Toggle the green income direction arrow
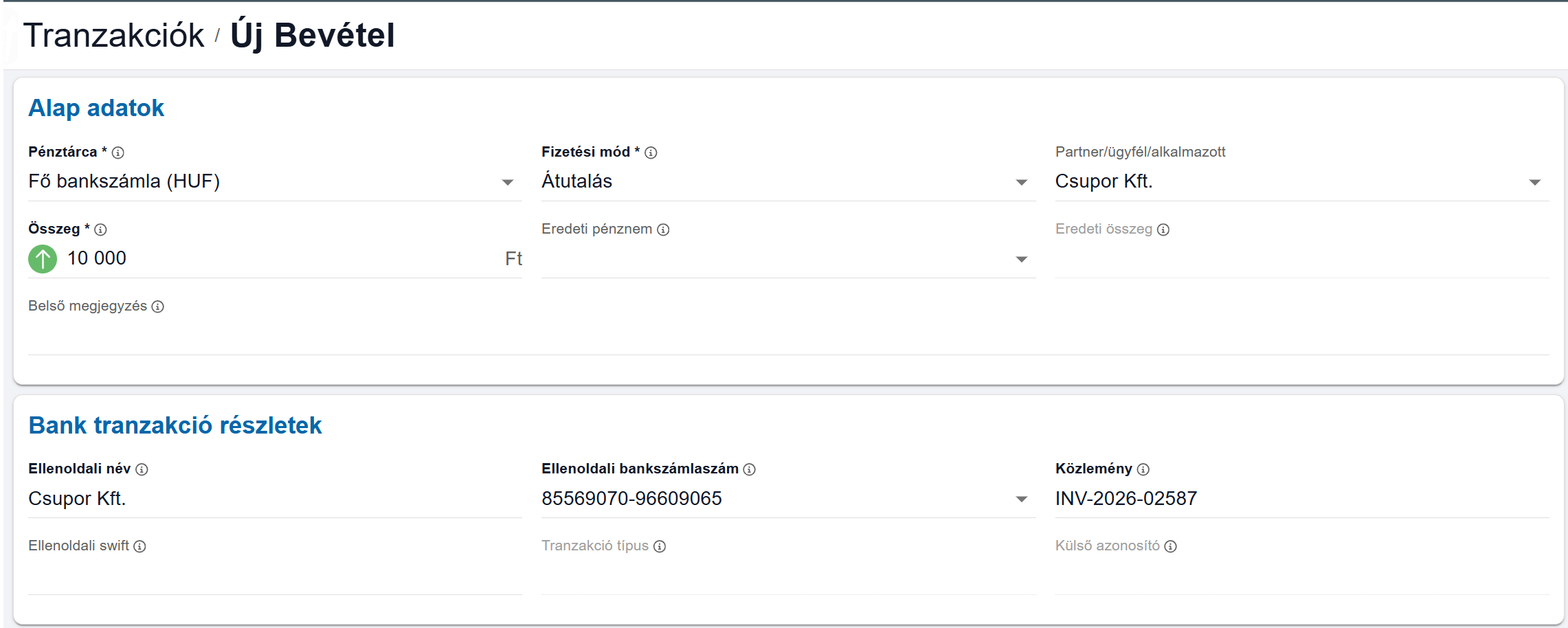 43,259
